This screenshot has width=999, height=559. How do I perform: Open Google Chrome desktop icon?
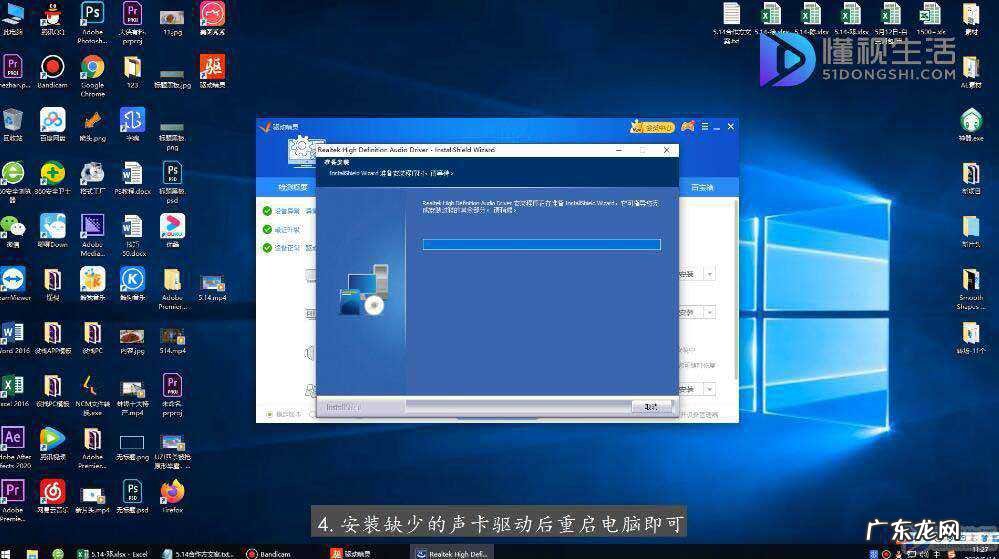coord(92,70)
